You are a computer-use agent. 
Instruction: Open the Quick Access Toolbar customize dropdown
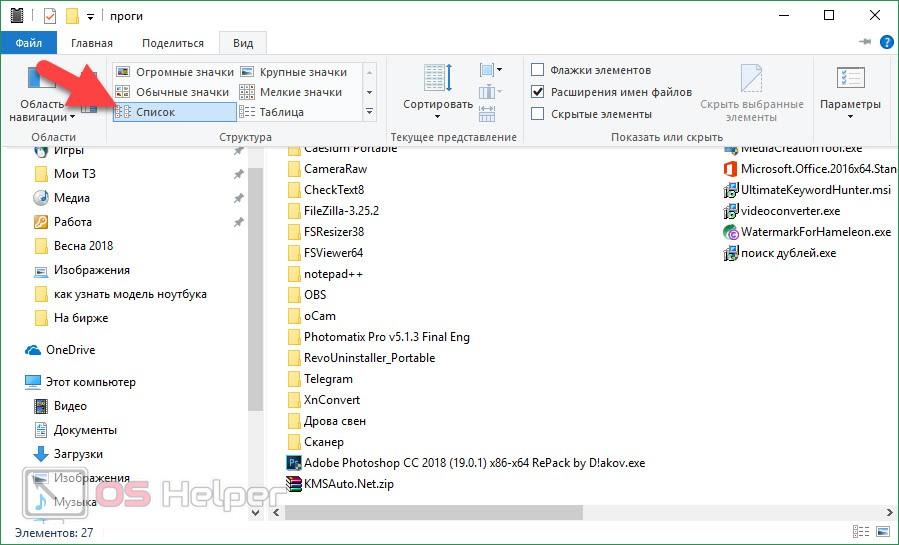(x=91, y=16)
